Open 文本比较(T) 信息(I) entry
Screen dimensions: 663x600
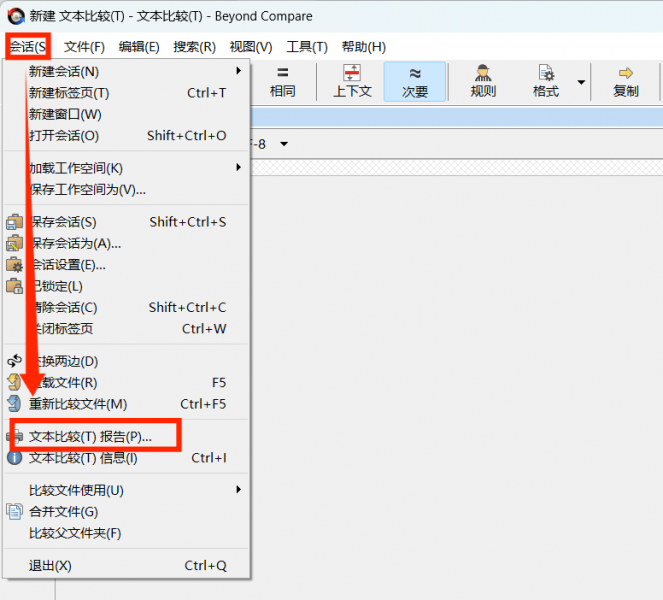coord(127,458)
